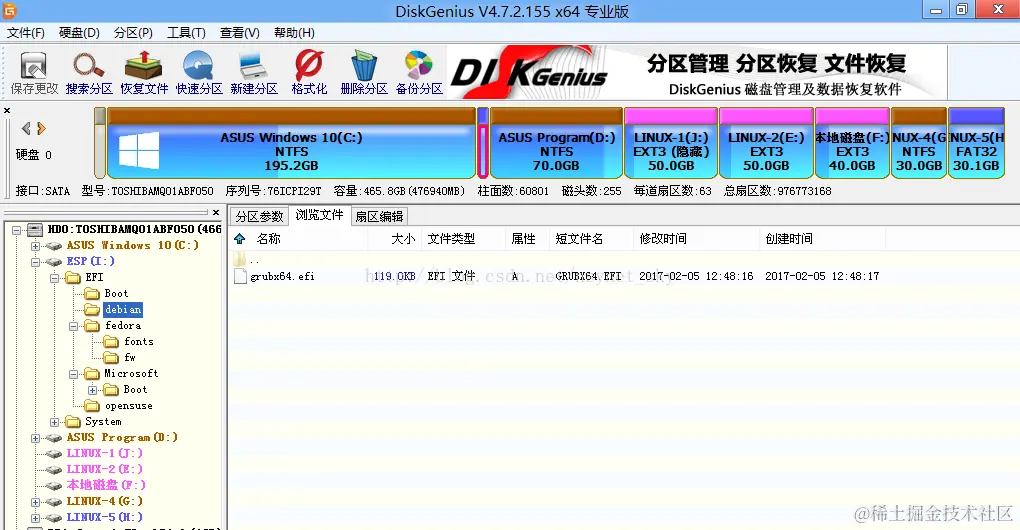Close the disk map panel
Viewport: 1020px width, 530px height.
coord(7,111)
